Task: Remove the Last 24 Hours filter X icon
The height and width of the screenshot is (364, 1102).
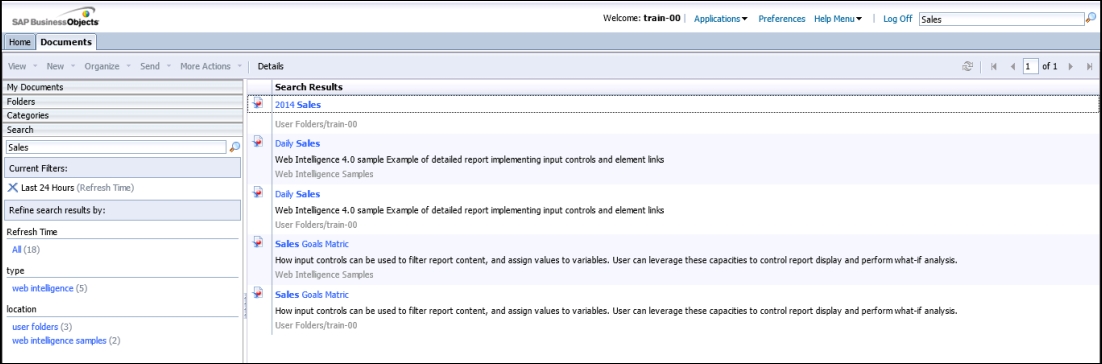Action: 13,188
